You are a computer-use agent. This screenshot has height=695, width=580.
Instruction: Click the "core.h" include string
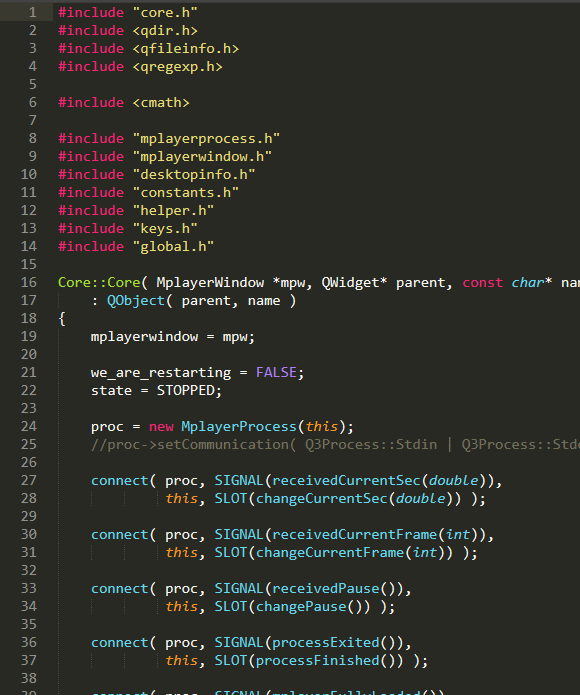pos(165,12)
